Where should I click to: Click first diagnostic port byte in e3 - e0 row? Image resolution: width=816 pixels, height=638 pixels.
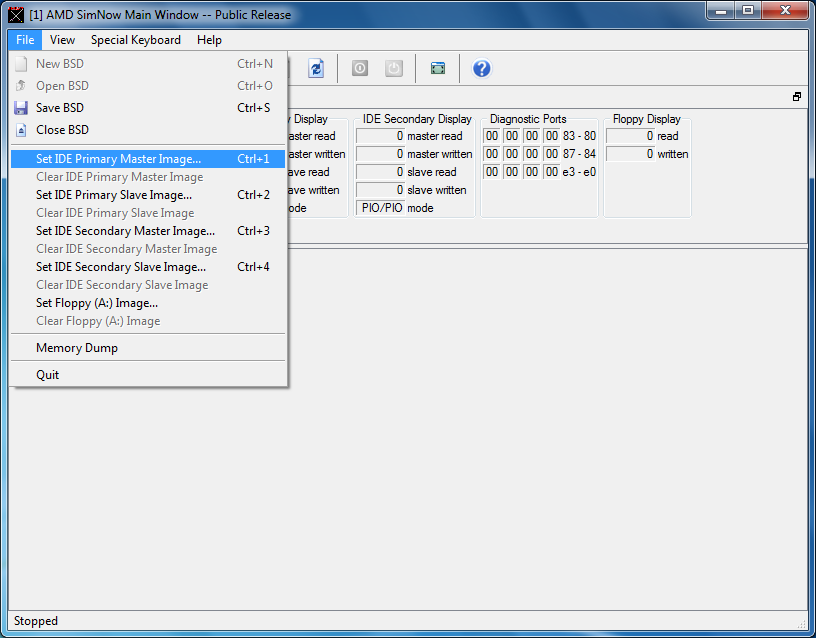pyautogui.click(x=492, y=172)
